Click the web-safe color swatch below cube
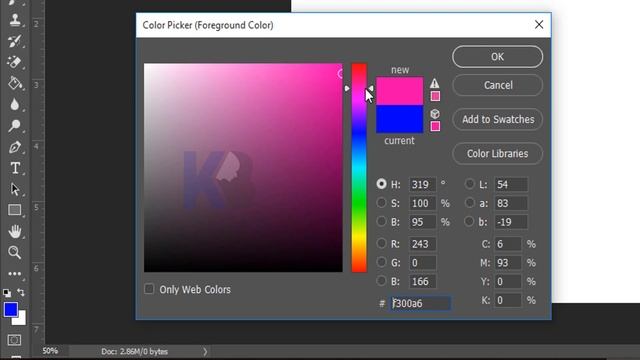Image resolution: width=640 pixels, height=360 pixels. point(435,126)
